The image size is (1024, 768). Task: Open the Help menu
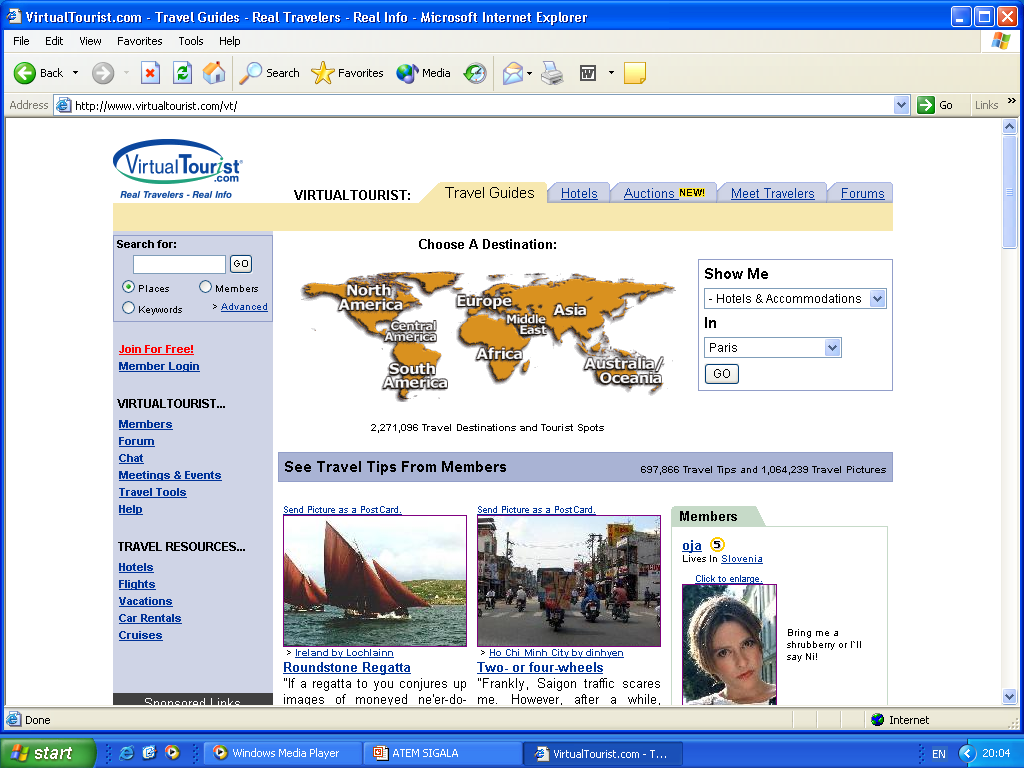pyautogui.click(x=229, y=41)
